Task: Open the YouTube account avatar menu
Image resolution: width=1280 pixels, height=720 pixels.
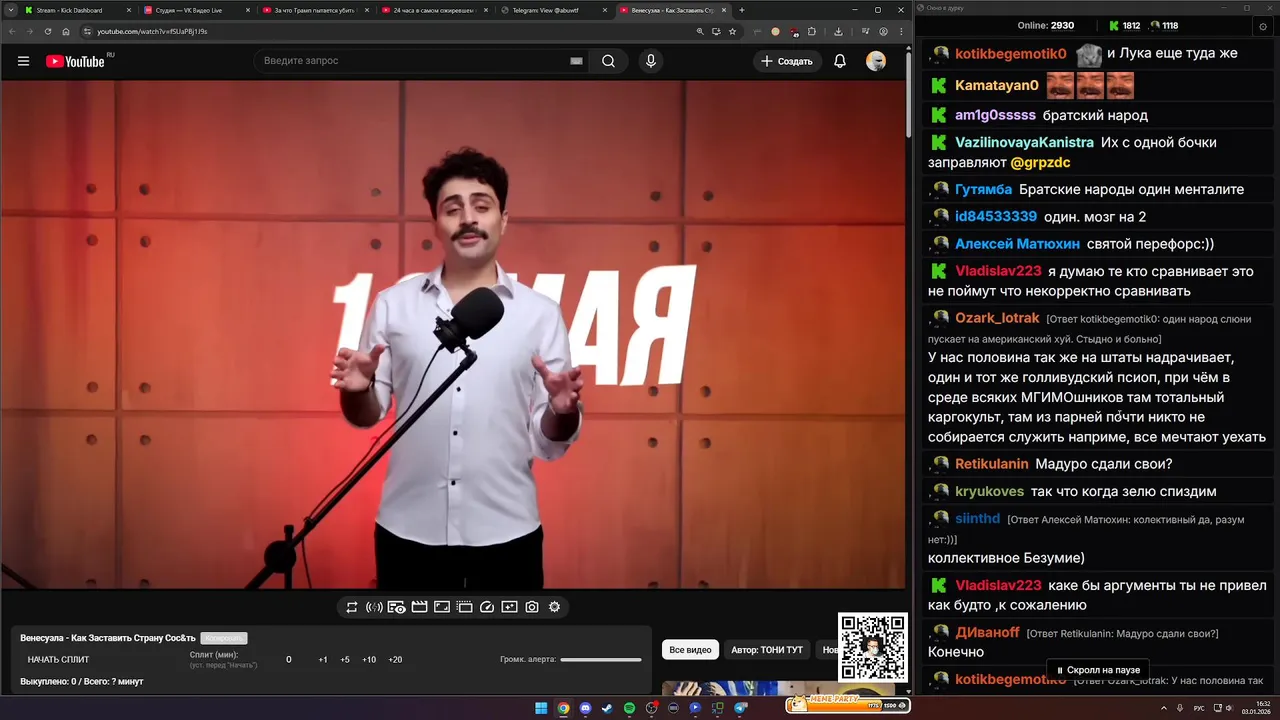Action: pyautogui.click(x=876, y=61)
